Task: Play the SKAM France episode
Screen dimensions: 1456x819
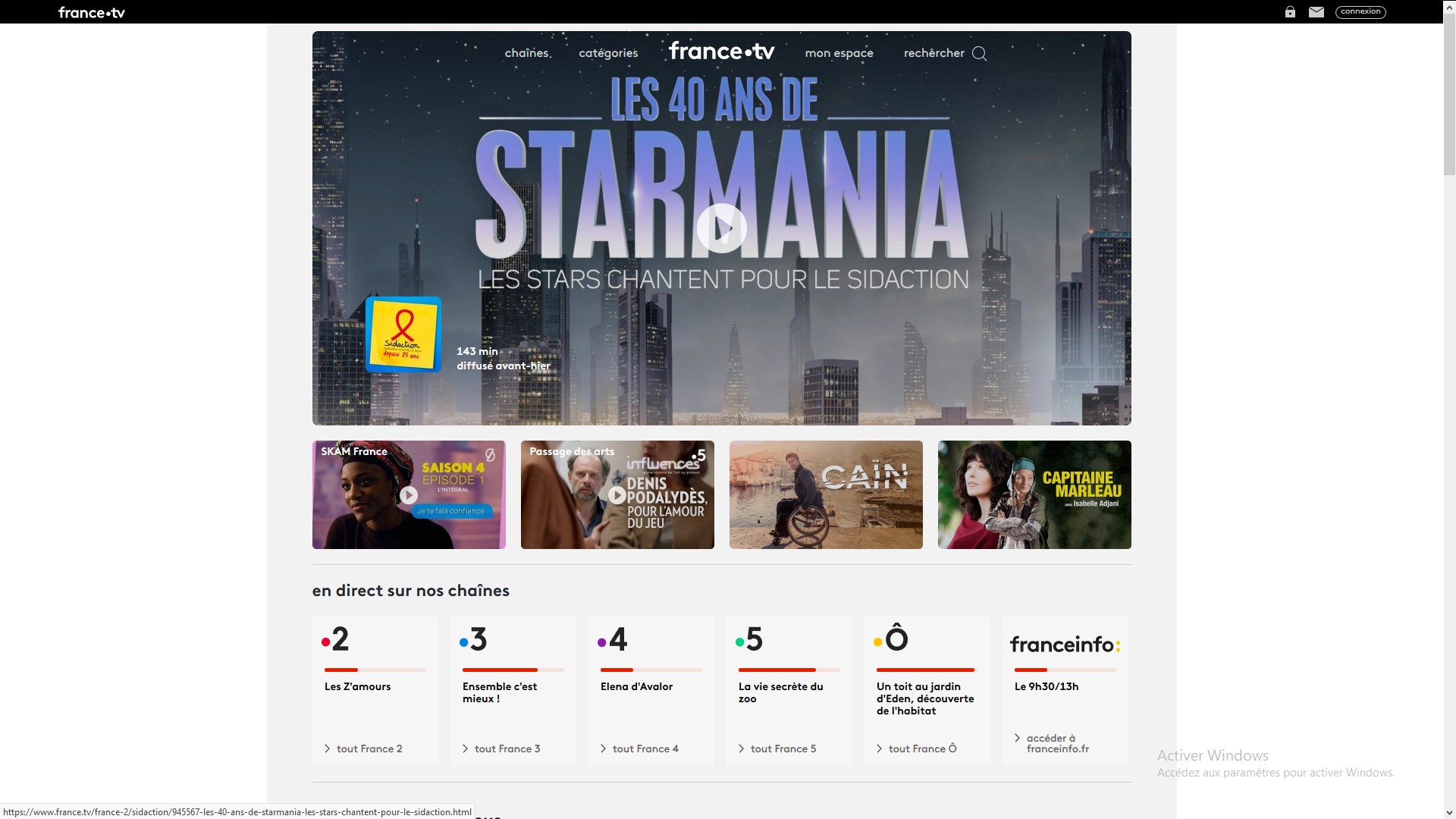Action: click(x=409, y=495)
